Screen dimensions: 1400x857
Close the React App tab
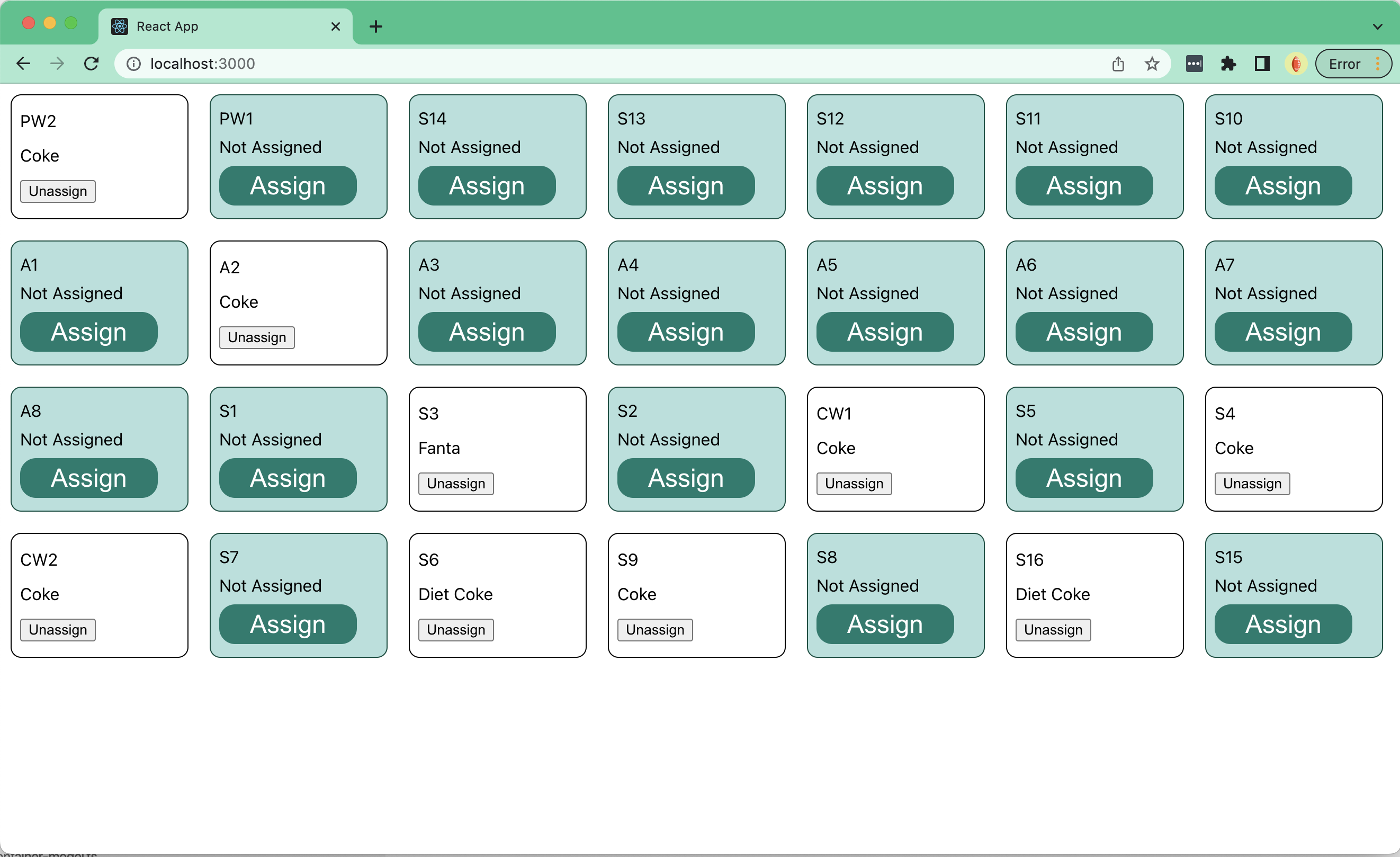tap(335, 26)
